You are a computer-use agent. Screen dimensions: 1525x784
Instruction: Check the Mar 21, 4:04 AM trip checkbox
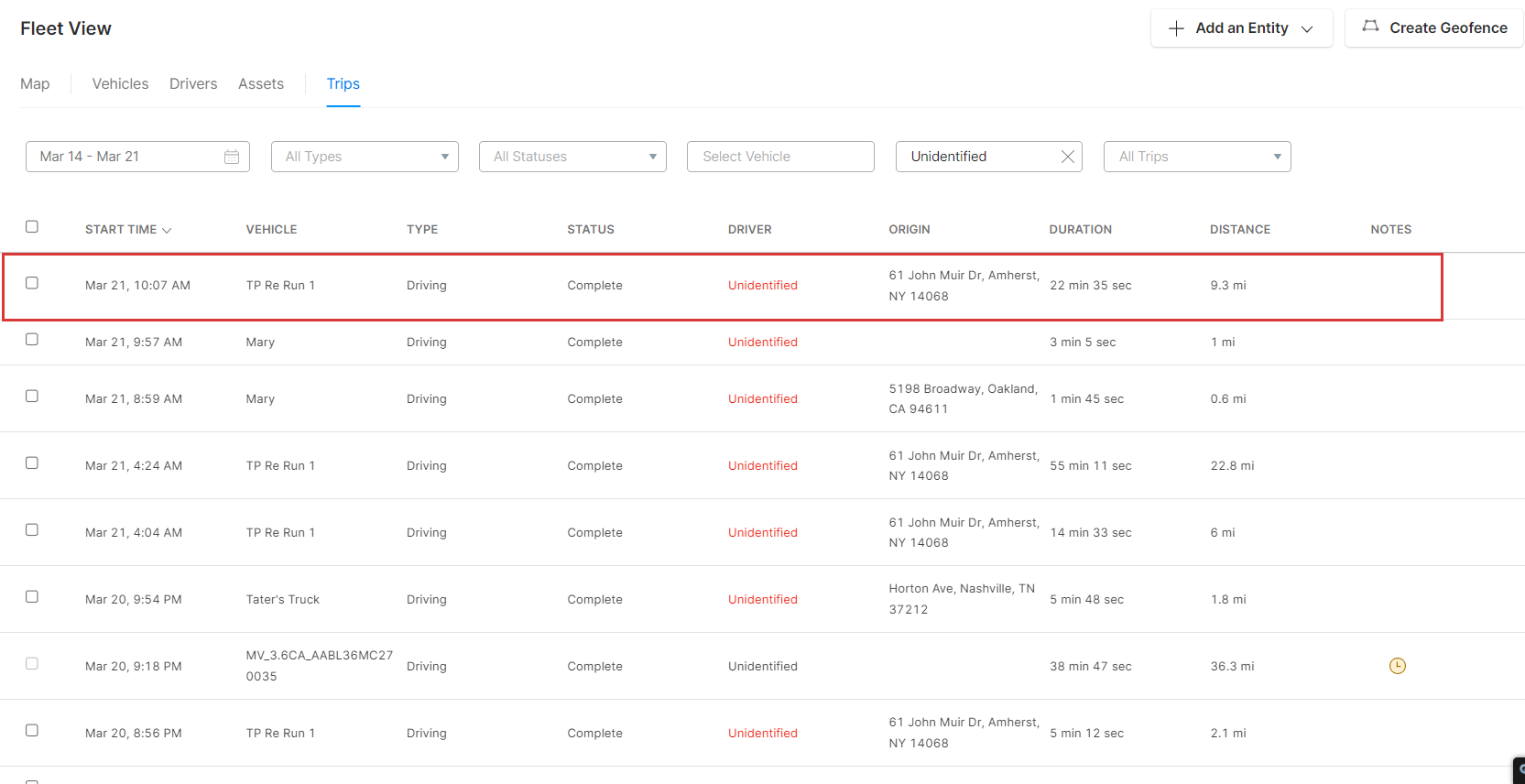[32, 529]
